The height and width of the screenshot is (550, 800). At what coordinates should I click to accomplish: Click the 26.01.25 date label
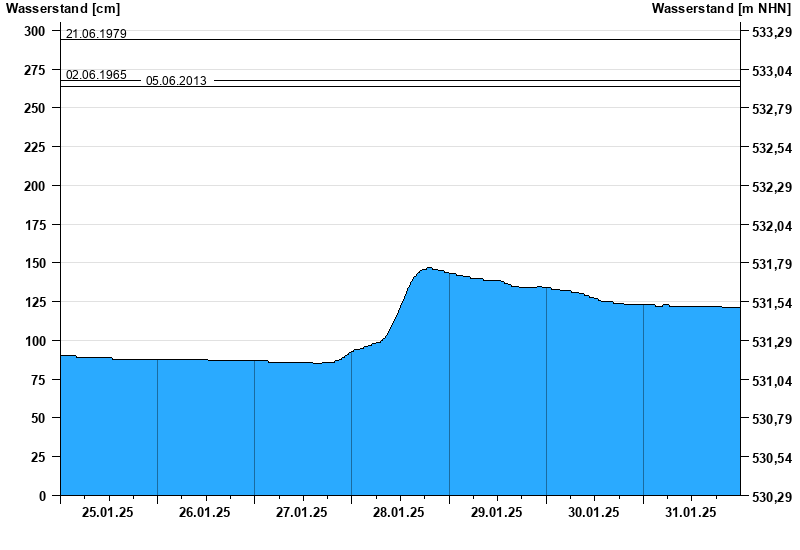point(205,513)
